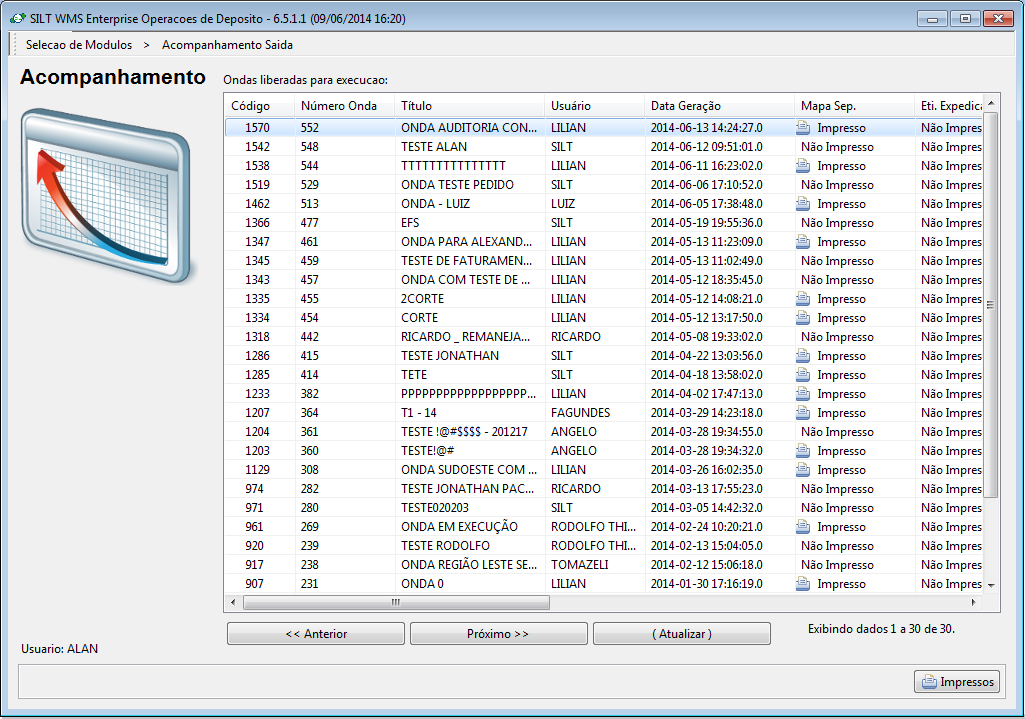The width and height of the screenshot is (1025, 719).
Task: Click date 2014-06-13 14:24:27.0 cell
Action: click(707, 128)
